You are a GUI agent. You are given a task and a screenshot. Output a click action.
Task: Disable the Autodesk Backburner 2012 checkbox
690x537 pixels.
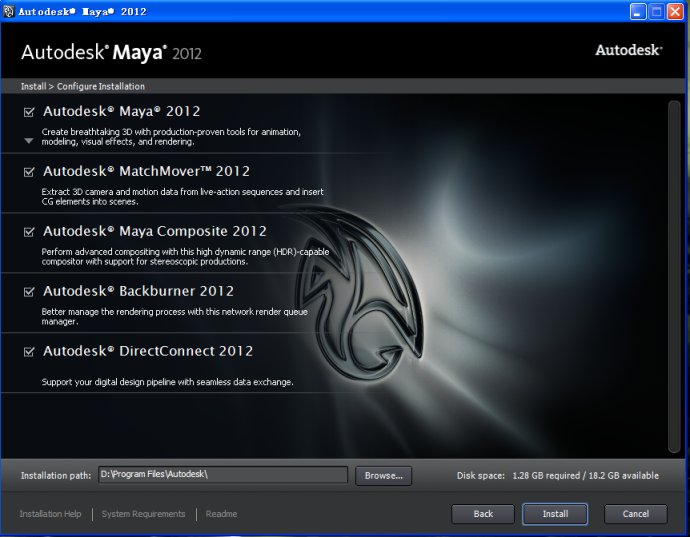point(29,292)
